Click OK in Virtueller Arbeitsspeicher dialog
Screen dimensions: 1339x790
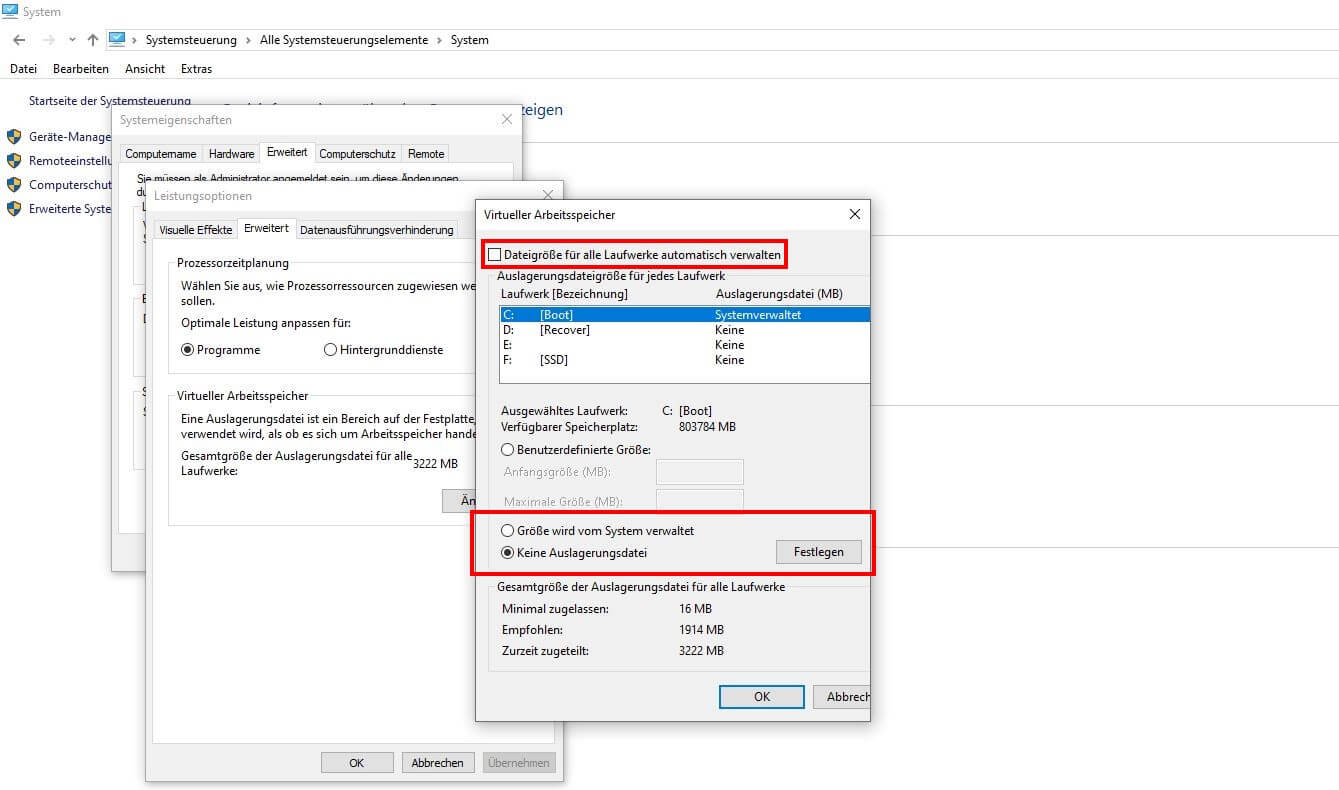click(762, 697)
